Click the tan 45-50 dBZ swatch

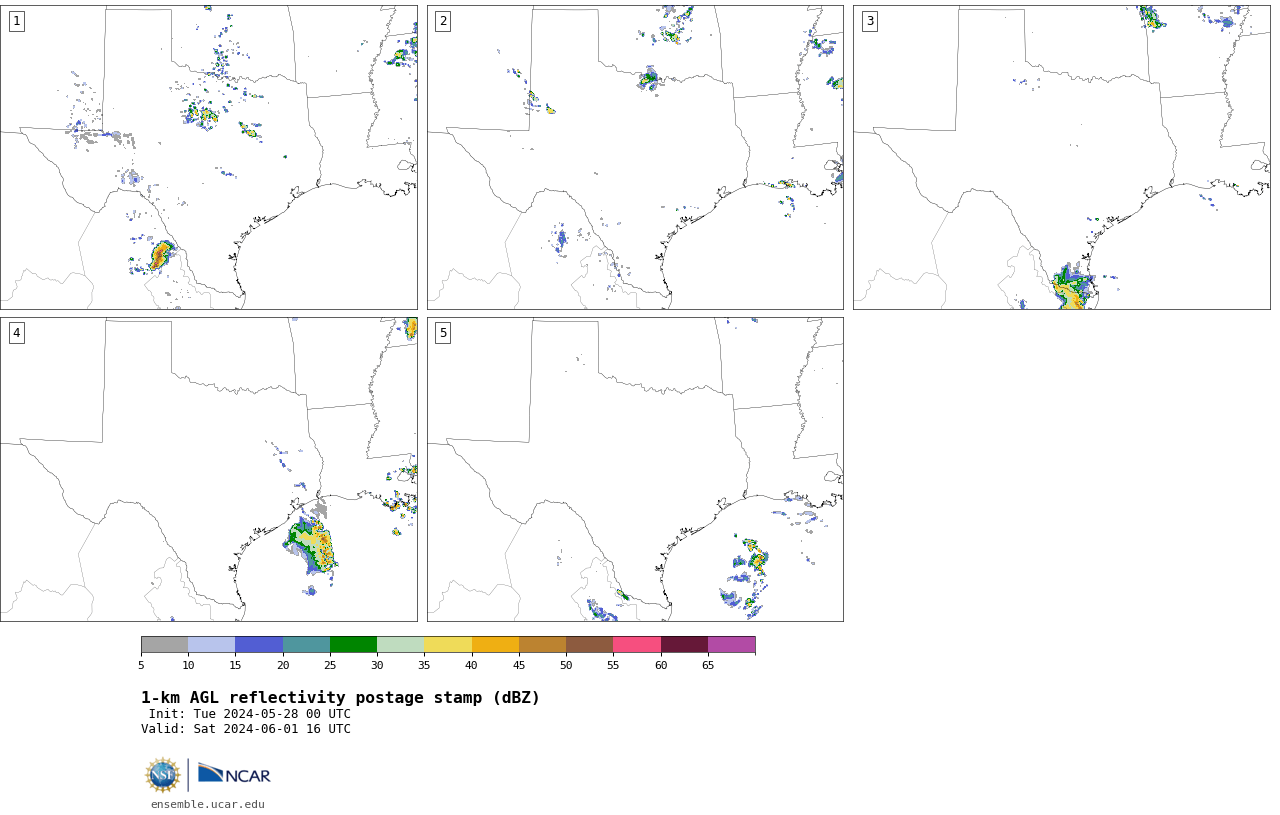tap(542, 645)
